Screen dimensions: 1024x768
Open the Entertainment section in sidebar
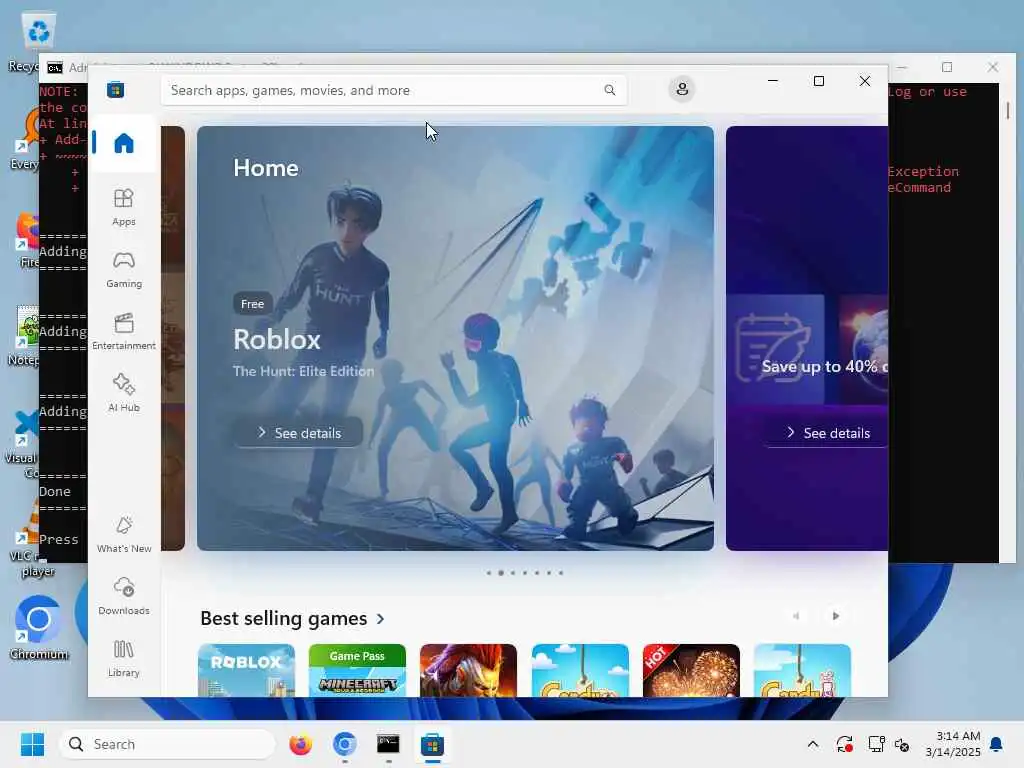123,331
